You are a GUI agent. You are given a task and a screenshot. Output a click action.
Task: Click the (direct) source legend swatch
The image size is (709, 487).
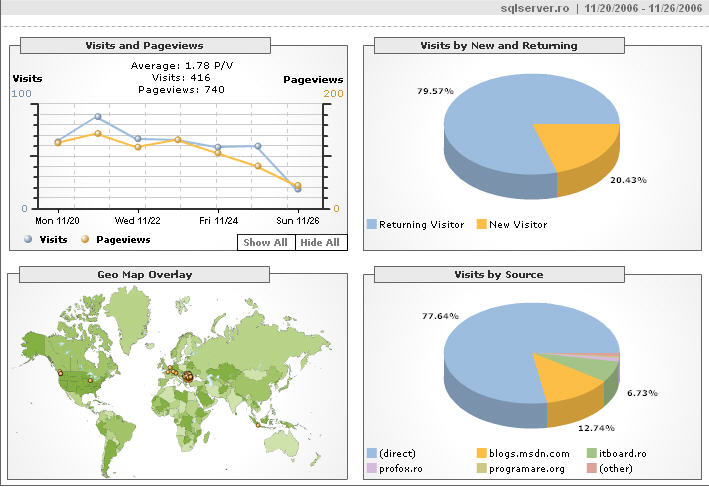[x=372, y=453]
